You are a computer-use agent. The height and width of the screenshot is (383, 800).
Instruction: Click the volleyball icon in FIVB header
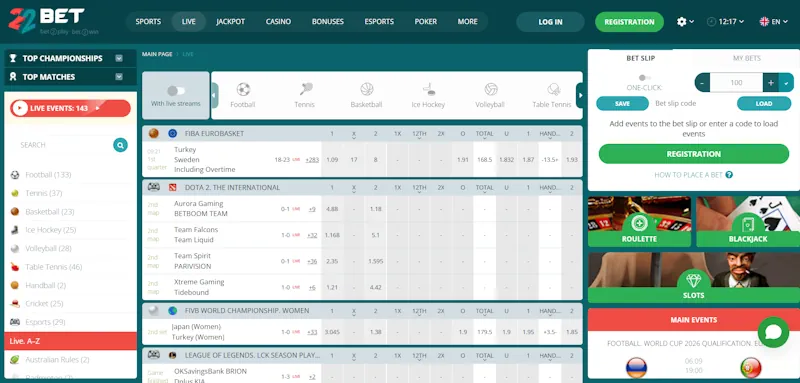(153, 311)
